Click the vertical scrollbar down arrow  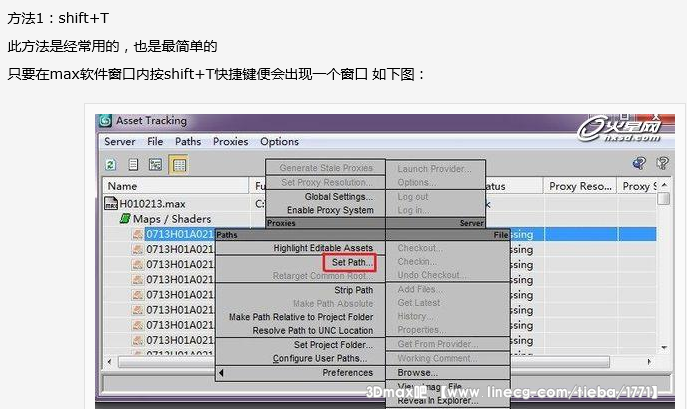coord(664,348)
